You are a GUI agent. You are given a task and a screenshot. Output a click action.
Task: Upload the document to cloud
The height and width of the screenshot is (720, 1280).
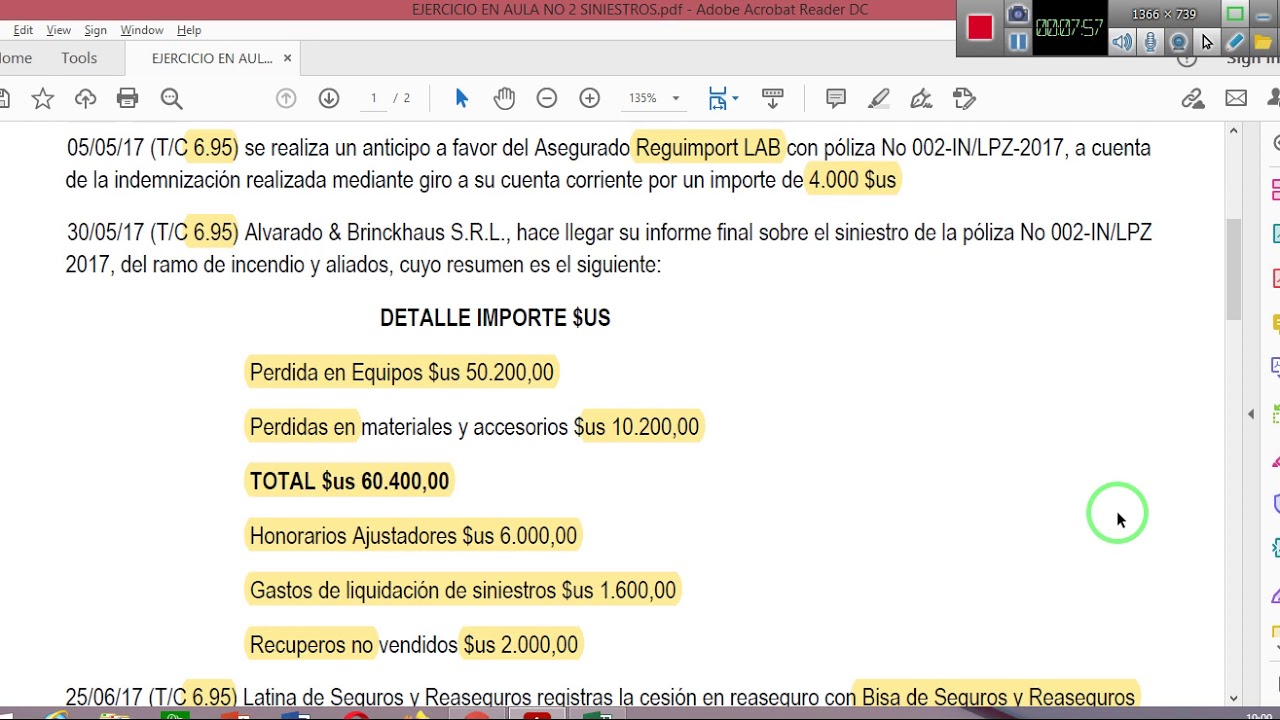point(85,98)
